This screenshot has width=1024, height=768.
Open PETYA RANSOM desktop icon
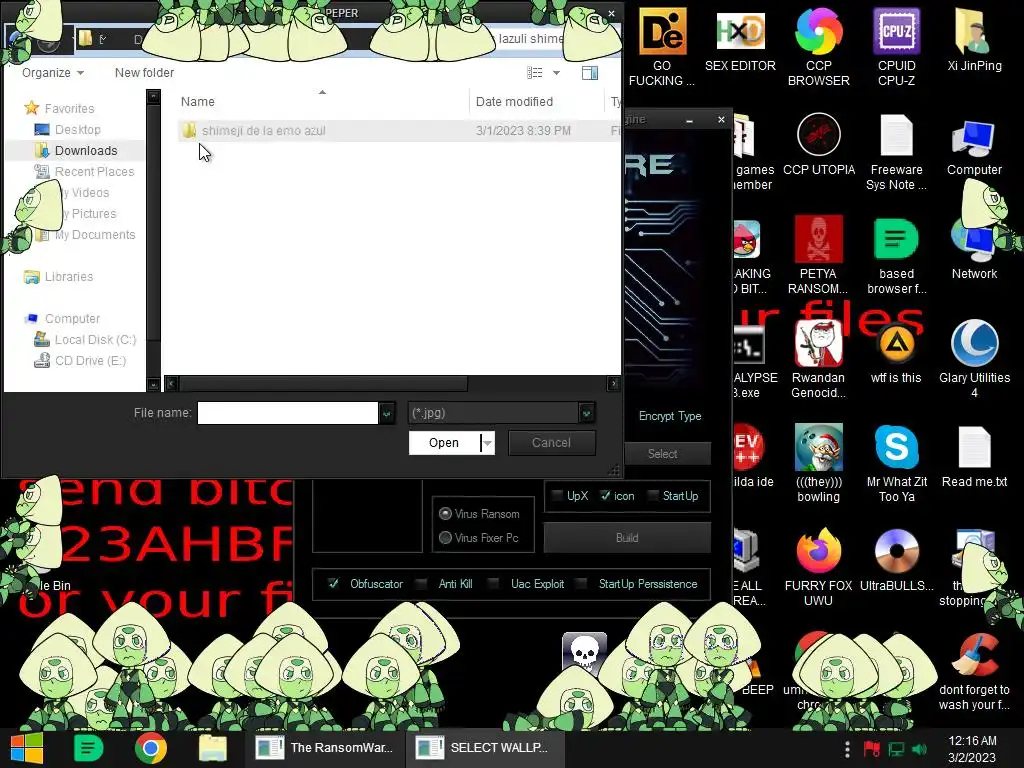pos(818,255)
